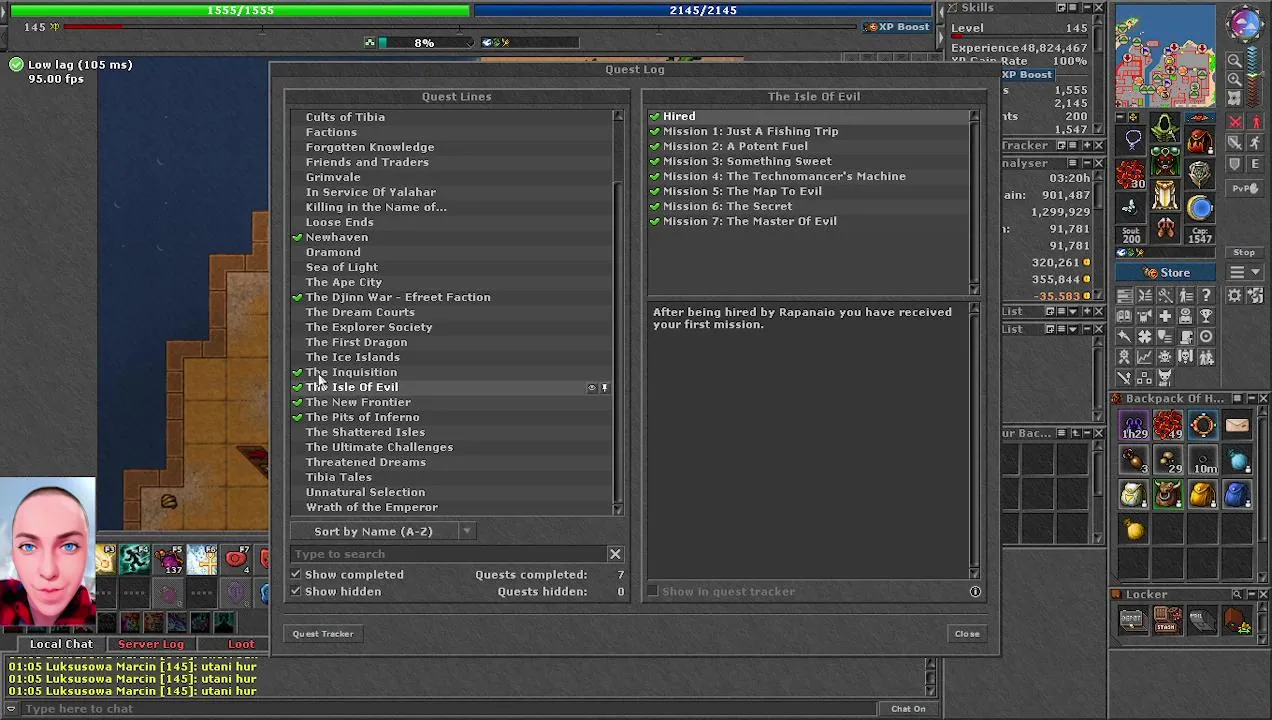Open the supply Stash in Locker
This screenshot has height=720, width=1272.
[1167, 620]
